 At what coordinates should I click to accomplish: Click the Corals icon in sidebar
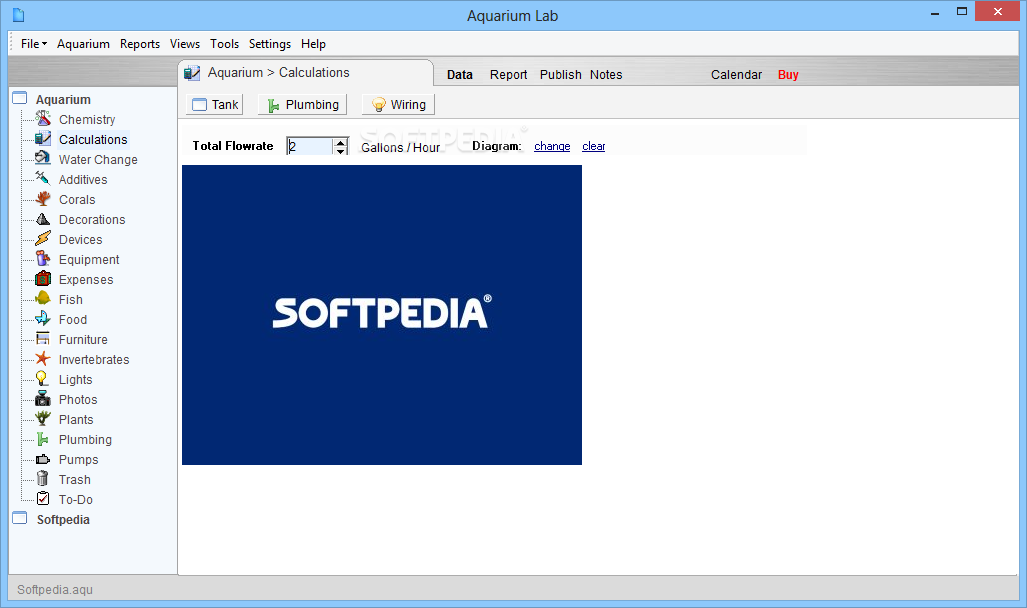43,199
